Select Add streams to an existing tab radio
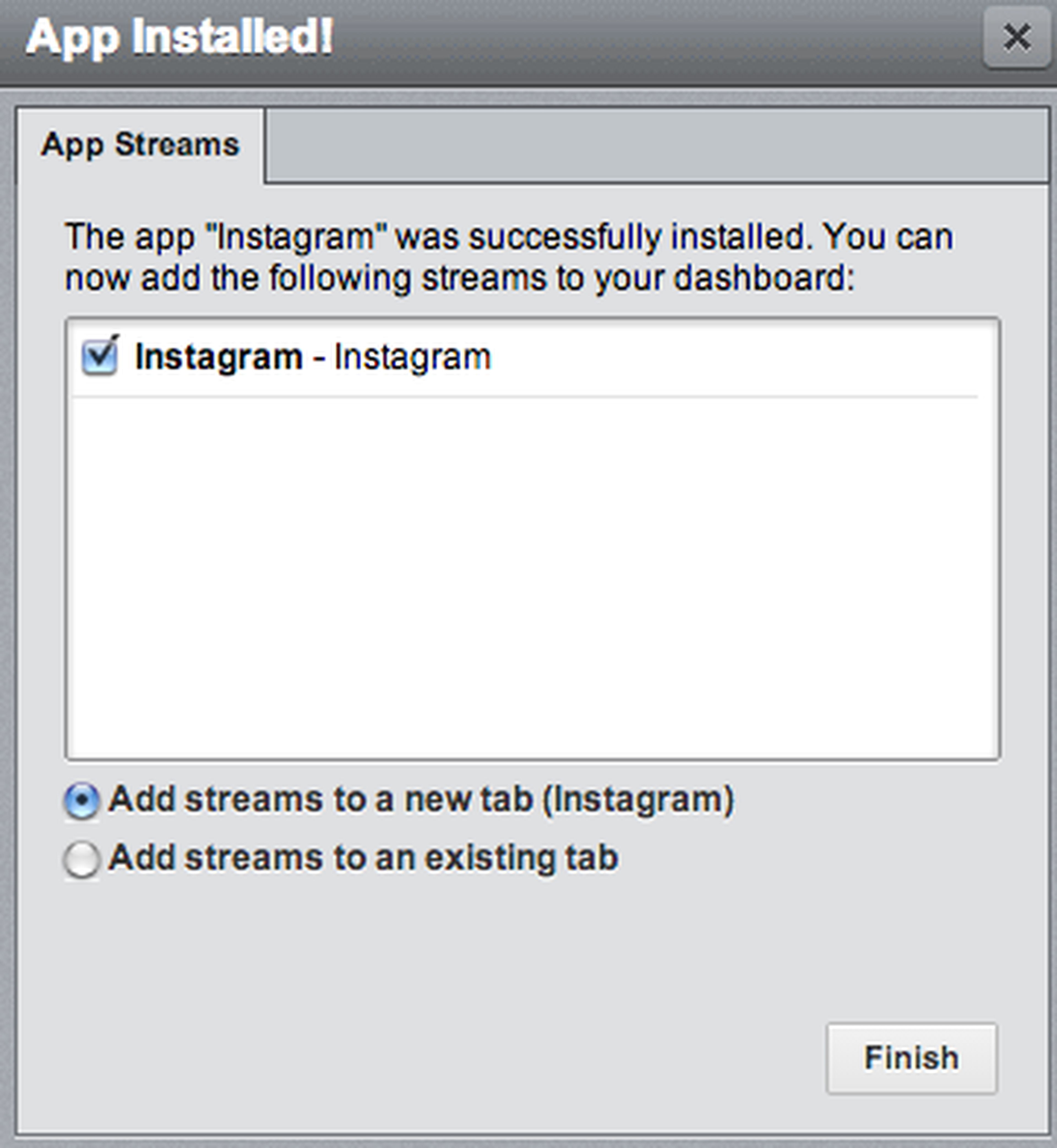This screenshot has width=1057, height=1148. pyautogui.click(x=82, y=859)
